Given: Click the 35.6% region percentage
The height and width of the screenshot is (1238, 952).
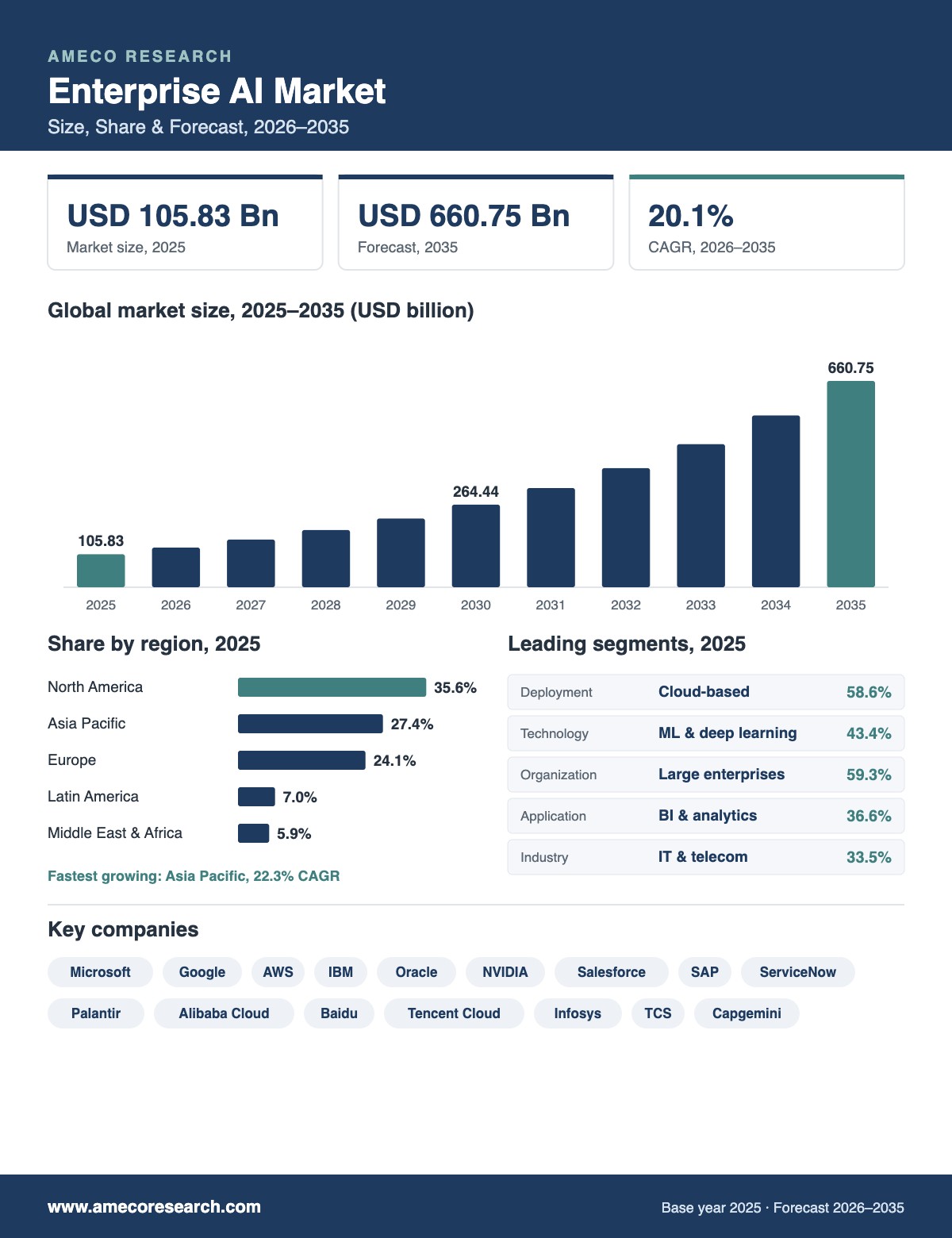Looking at the screenshot, I should (455, 687).
